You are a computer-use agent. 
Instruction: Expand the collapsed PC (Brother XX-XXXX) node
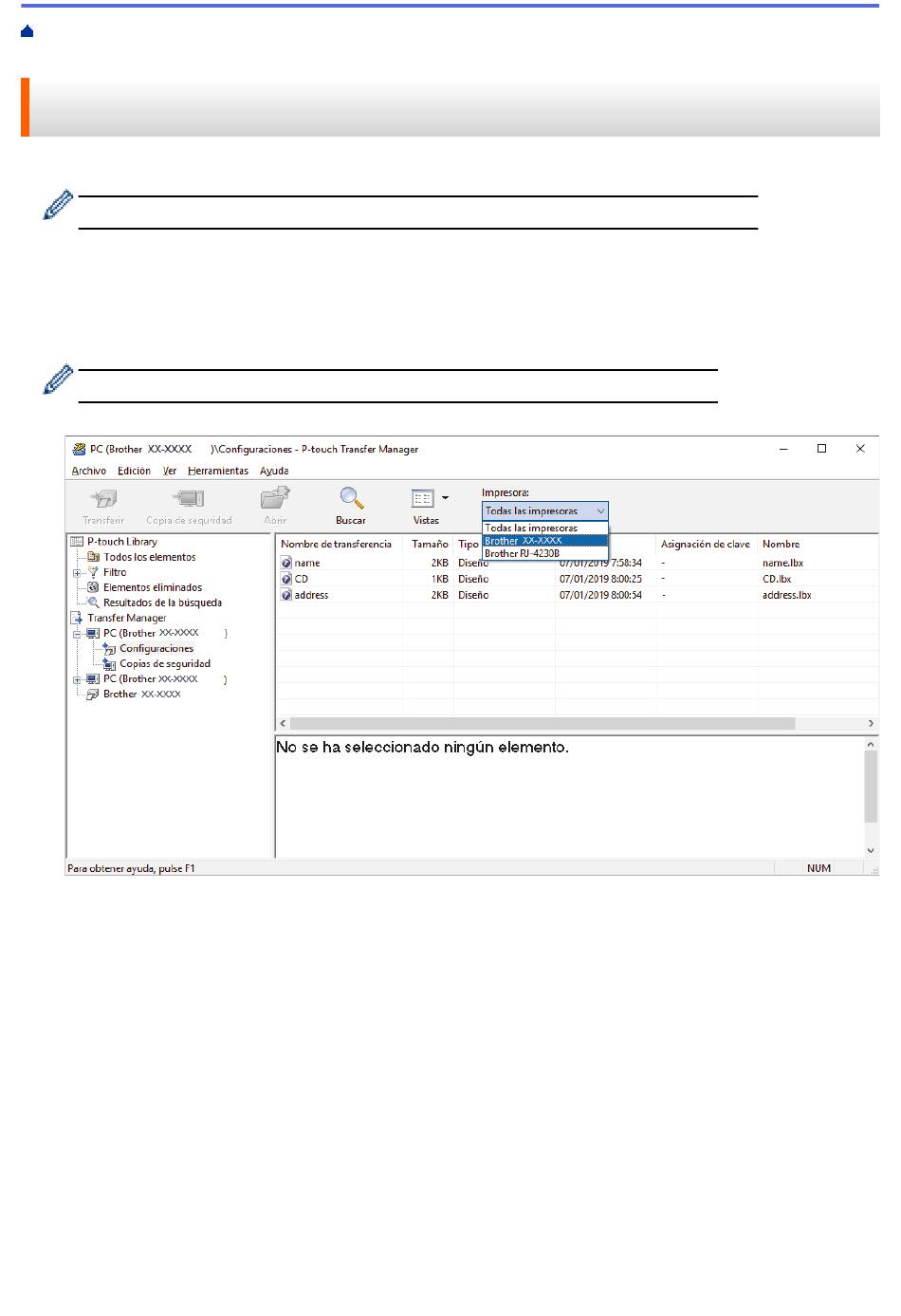pos(77,679)
